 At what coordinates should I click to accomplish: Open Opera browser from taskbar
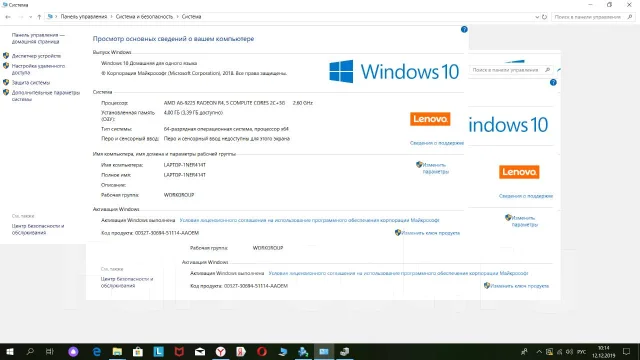click(262, 351)
